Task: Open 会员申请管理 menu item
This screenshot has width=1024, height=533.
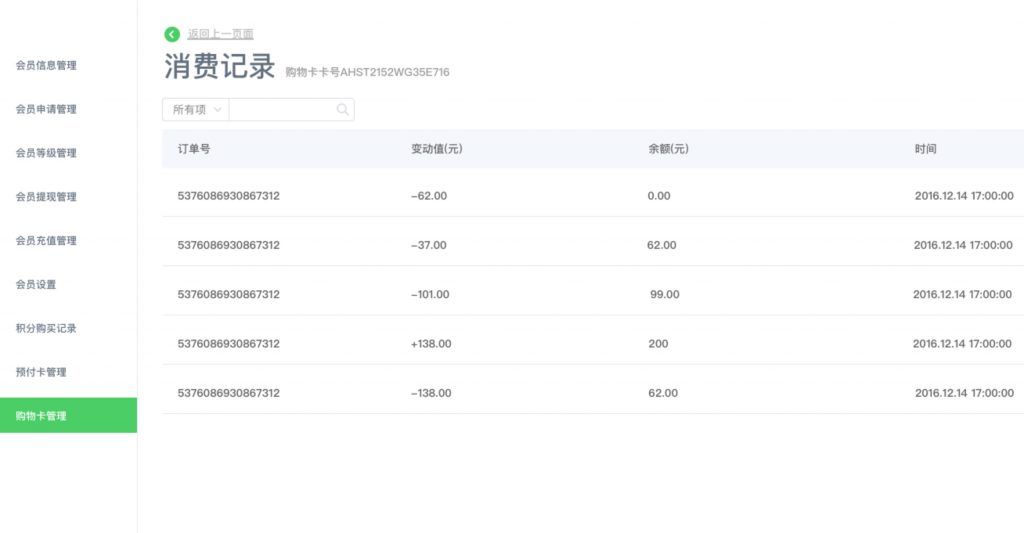Action: (x=46, y=109)
